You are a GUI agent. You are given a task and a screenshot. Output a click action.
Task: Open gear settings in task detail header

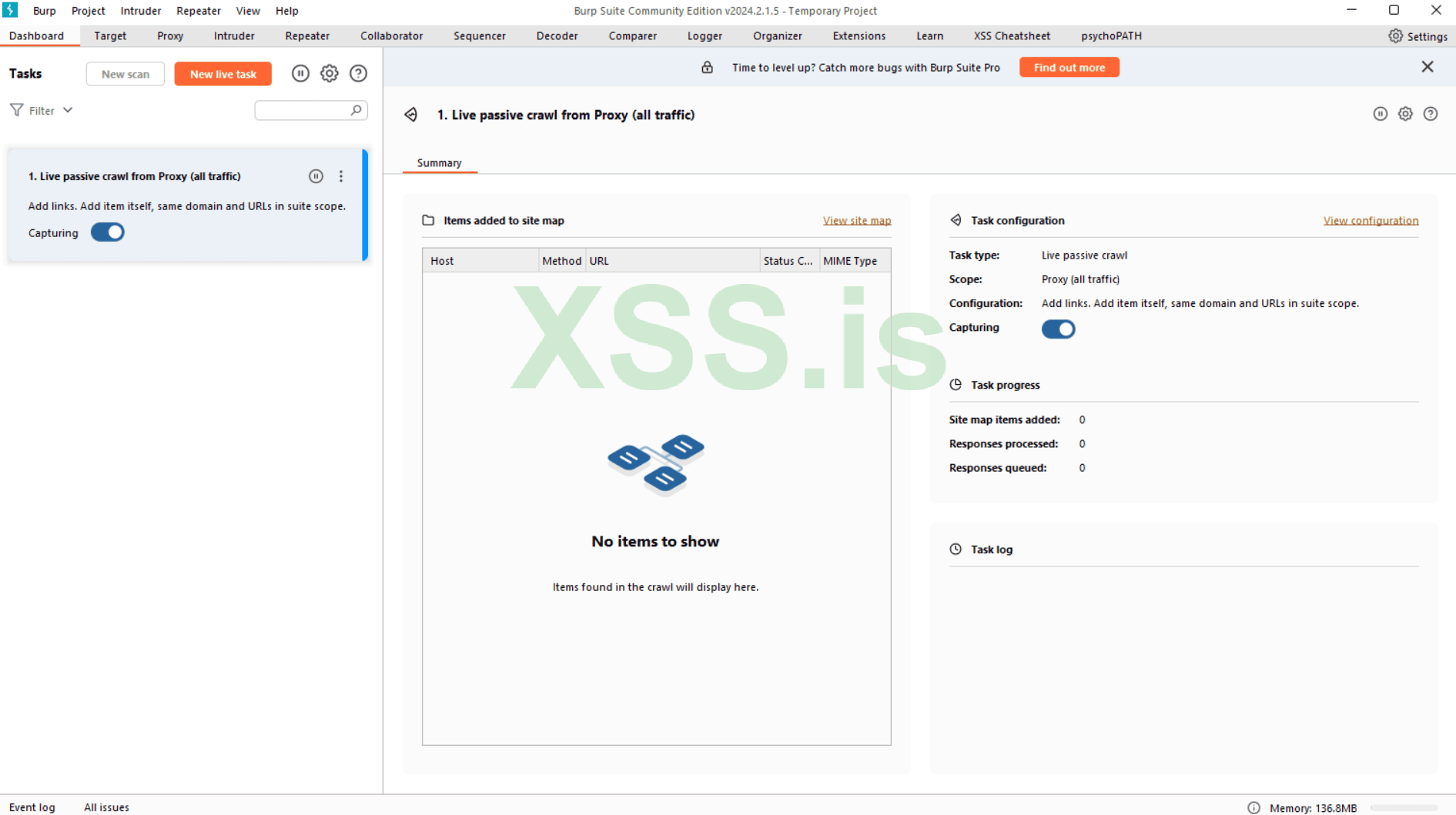[x=1405, y=114]
